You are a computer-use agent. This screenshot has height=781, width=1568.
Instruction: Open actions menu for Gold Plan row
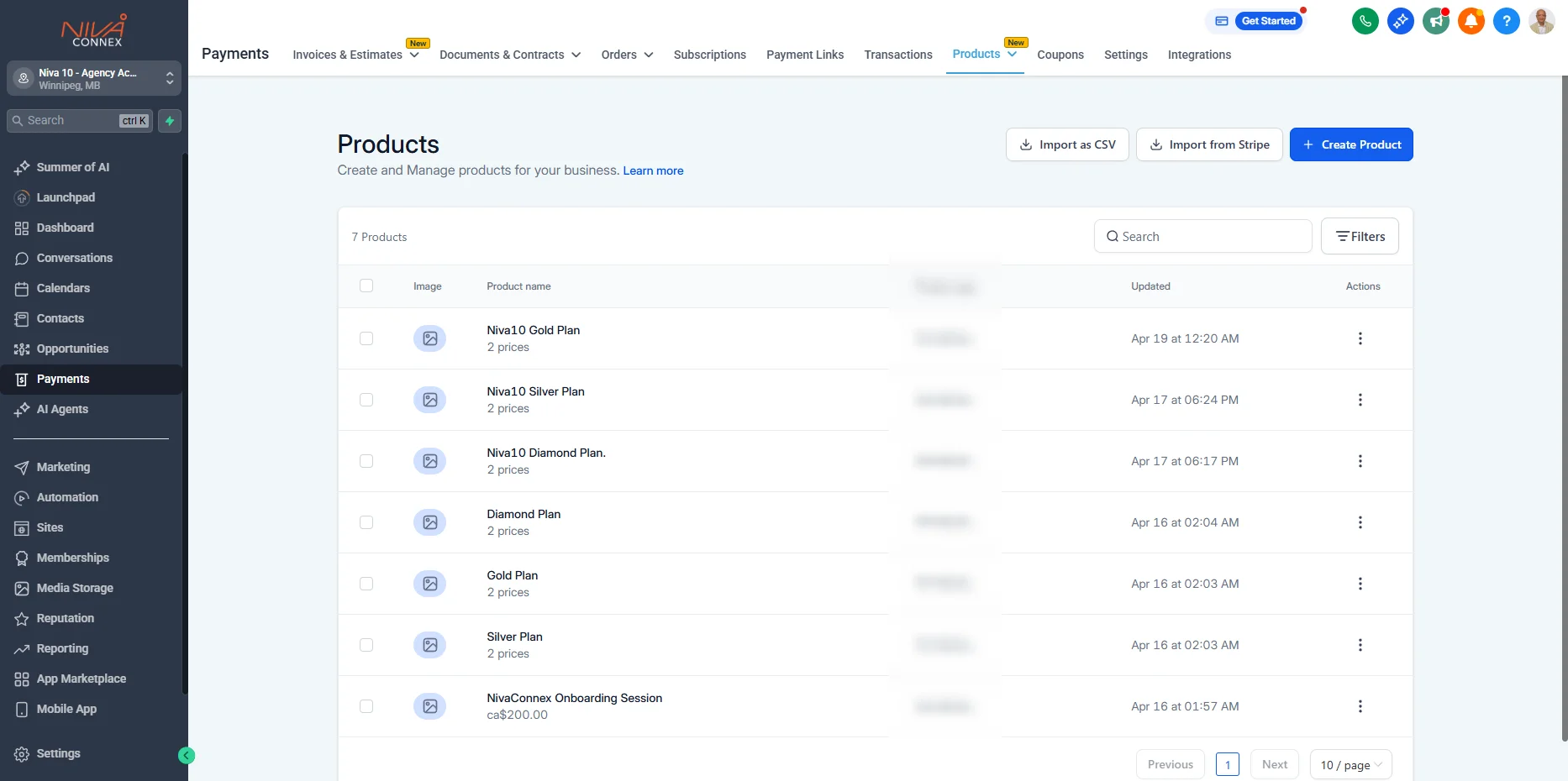[x=1360, y=584]
